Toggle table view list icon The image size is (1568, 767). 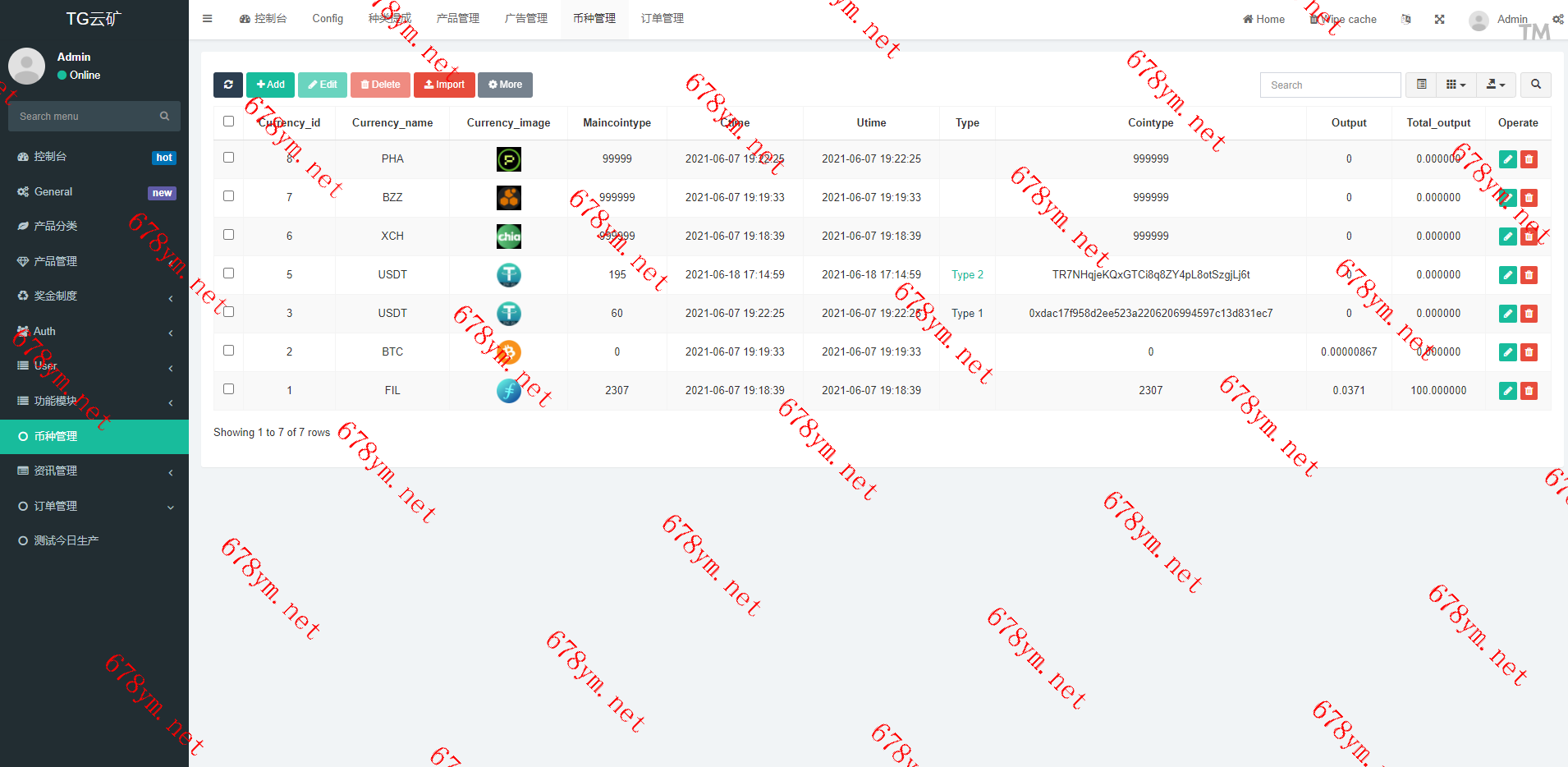coord(1421,85)
